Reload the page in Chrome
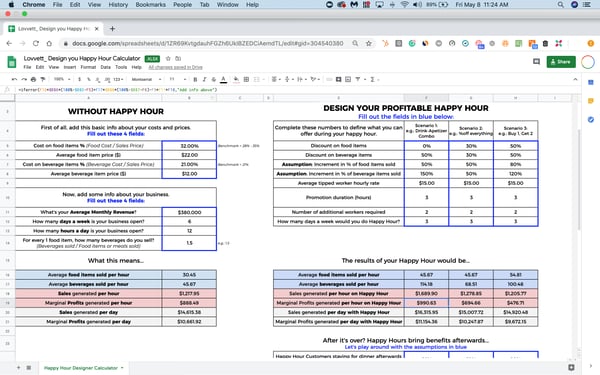 (36, 44)
